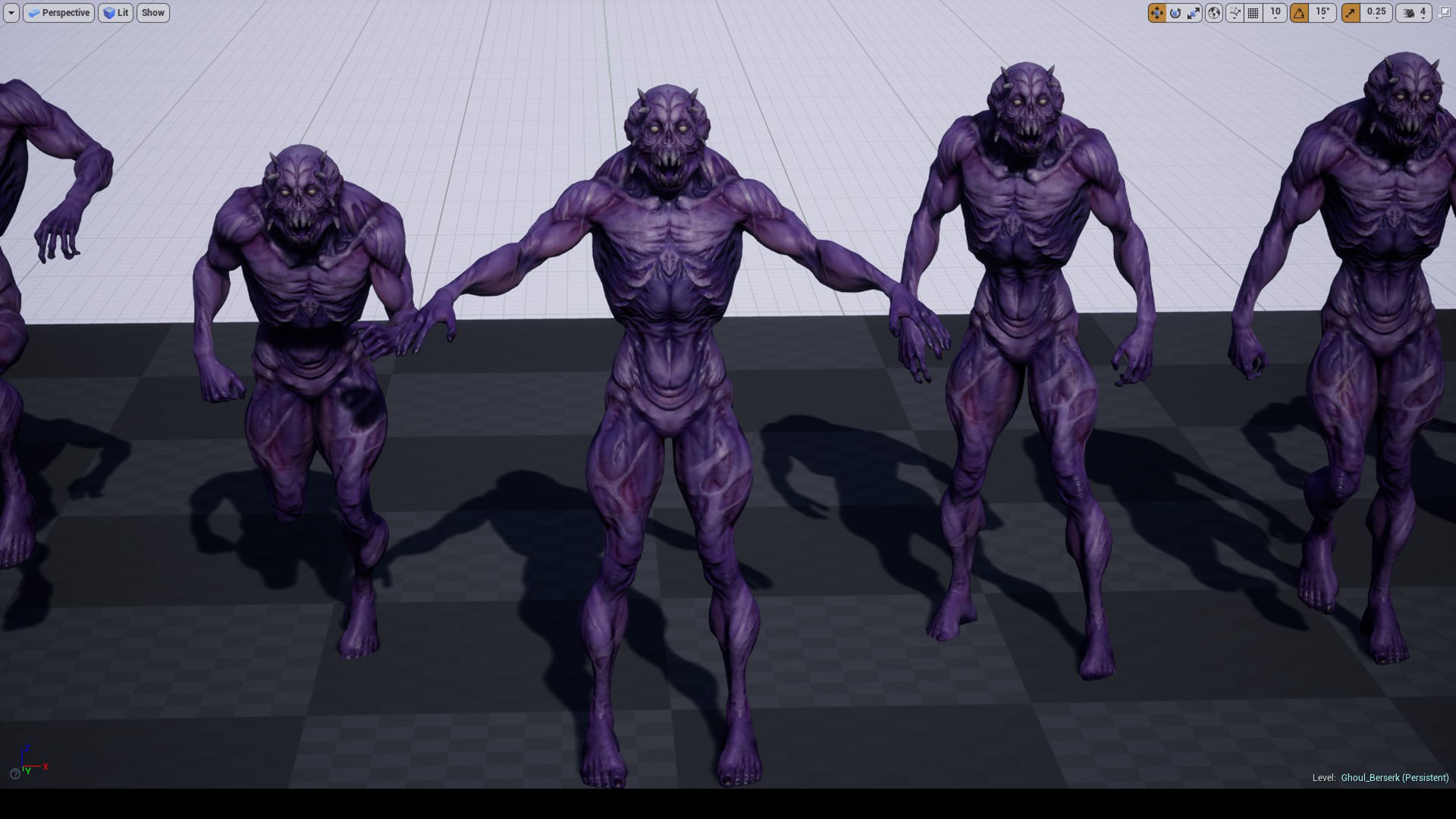Click the Ghoul_Berserk (Persistent) level link
Screen dimensions: 1456x819
(1395, 777)
